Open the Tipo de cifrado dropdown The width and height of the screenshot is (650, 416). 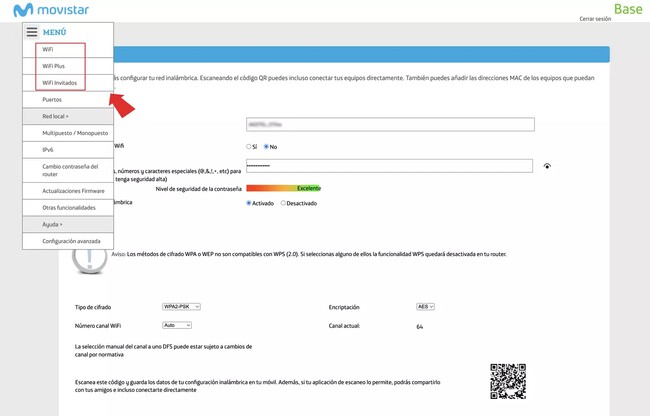pos(181,307)
